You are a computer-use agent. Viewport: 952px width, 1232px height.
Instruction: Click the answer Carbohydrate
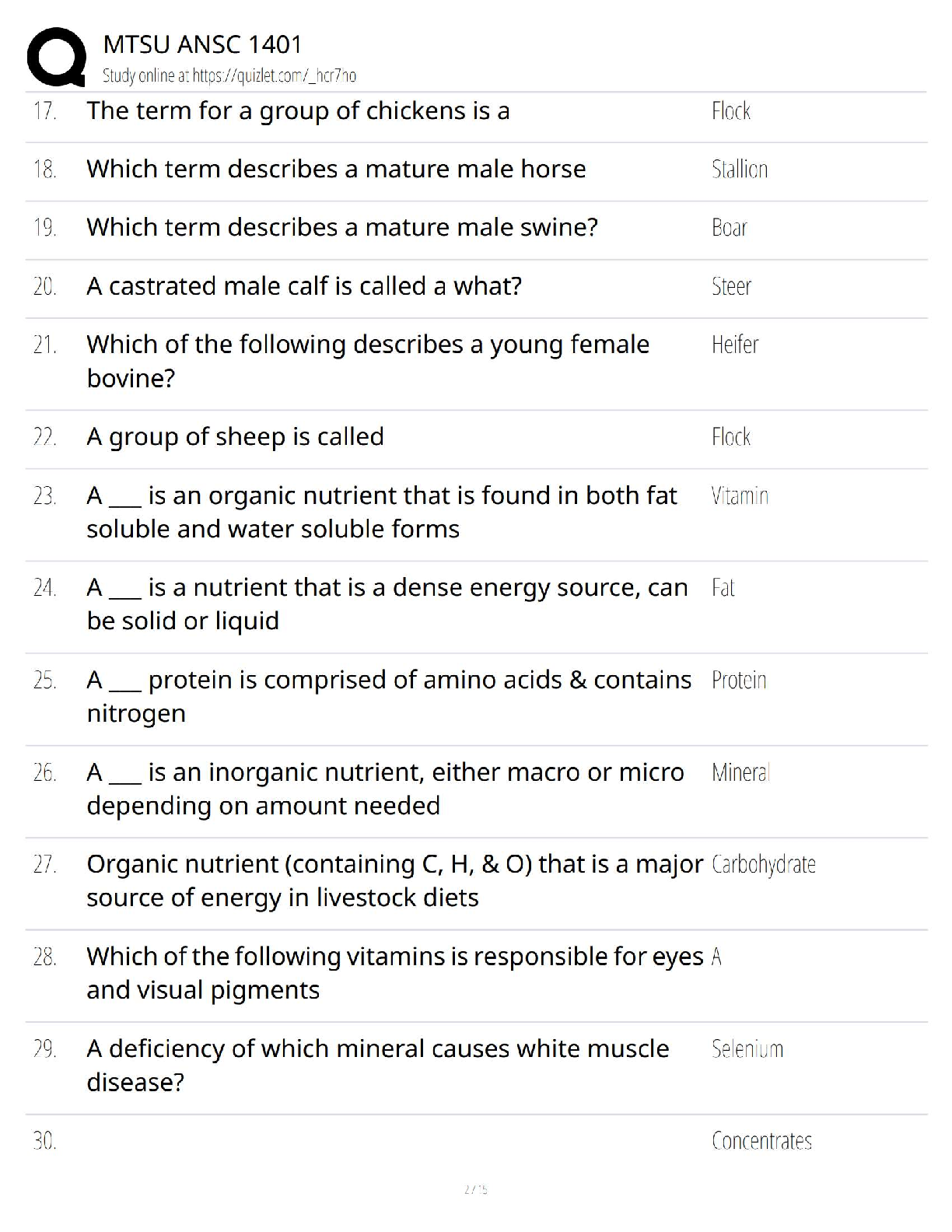pyautogui.click(x=764, y=865)
